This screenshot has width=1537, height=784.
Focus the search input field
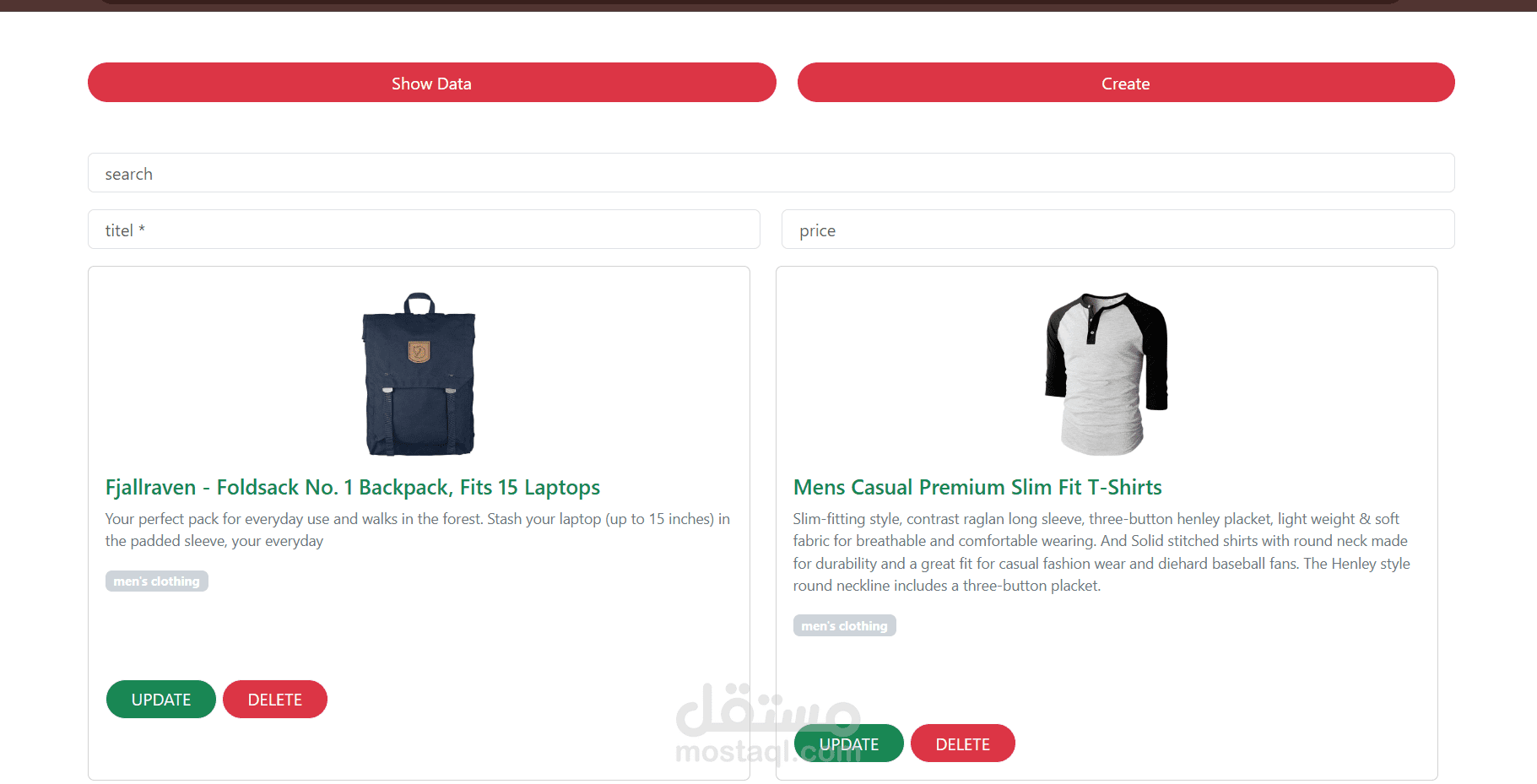pos(771,173)
